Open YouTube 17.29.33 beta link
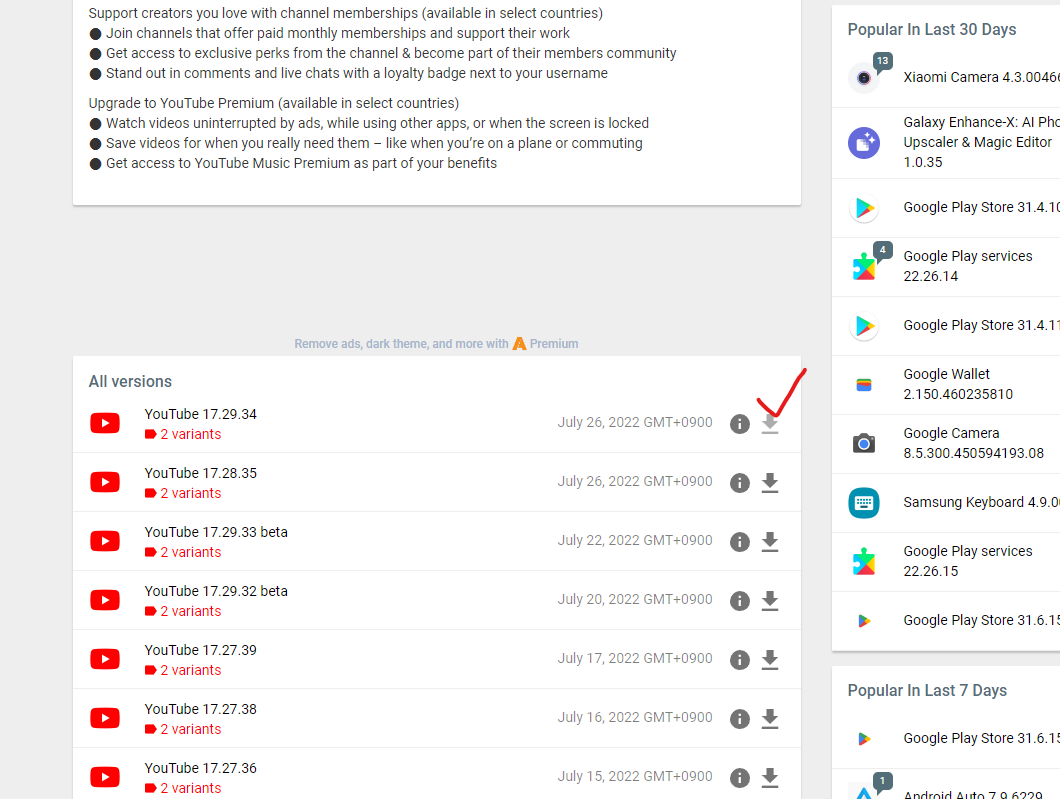 216,532
